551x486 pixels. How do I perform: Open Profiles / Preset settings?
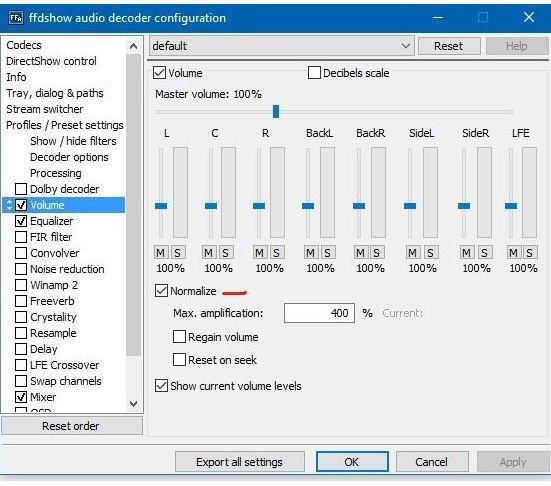coord(65,125)
